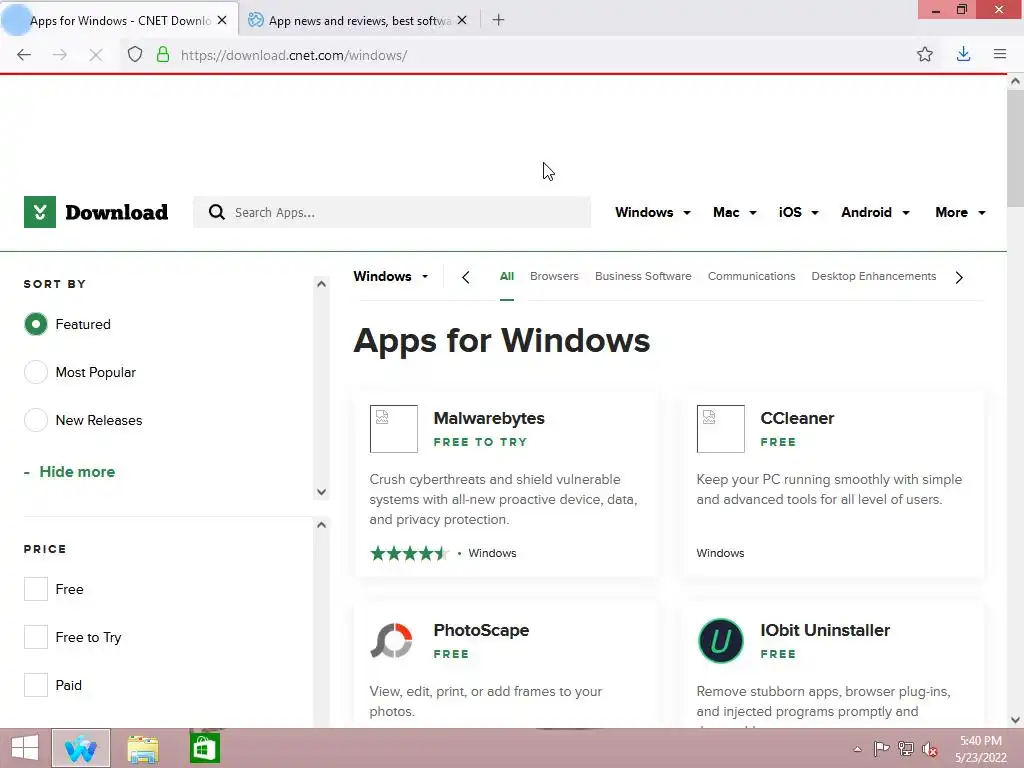Select the Business Software category tab
The height and width of the screenshot is (768, 1024).
point(643,276)
